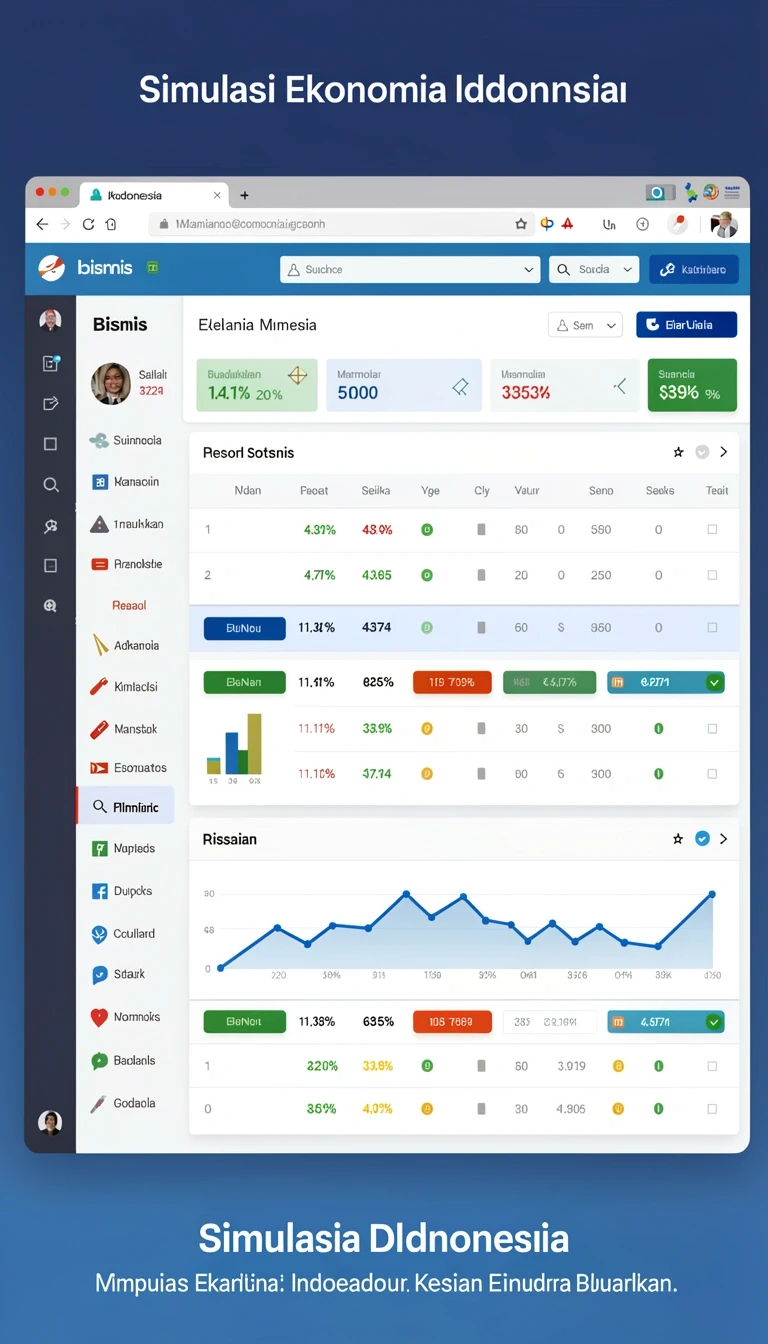Viewport: 768px width, 1344px height.
Task: Switch to the Ikodonesia browser tab
Action: click(x=156, y=195)
